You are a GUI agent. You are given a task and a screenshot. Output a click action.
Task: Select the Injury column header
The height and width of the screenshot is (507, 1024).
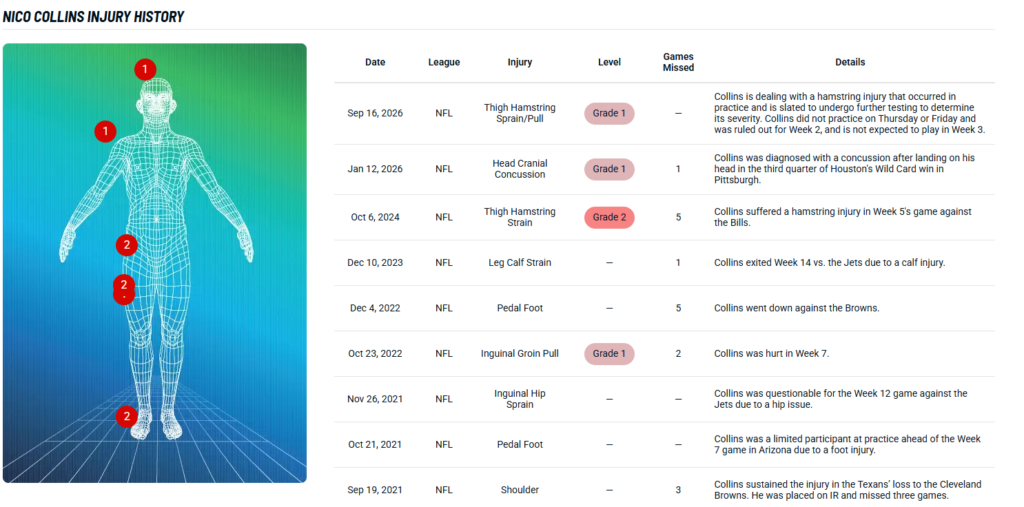point(520,62)
